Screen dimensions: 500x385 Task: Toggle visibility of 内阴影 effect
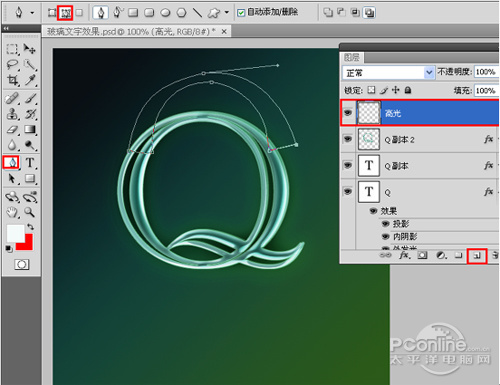[386, 237]
